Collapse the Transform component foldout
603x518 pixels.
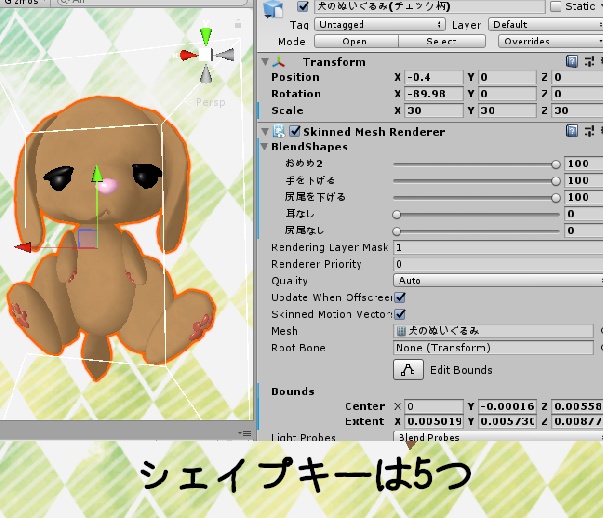[265, 62]
